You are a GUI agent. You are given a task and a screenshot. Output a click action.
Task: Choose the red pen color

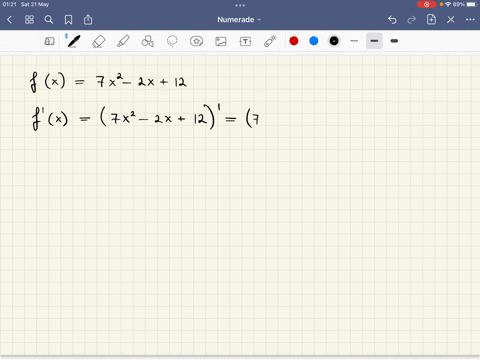pyautogui.click(x=294, y=41)
